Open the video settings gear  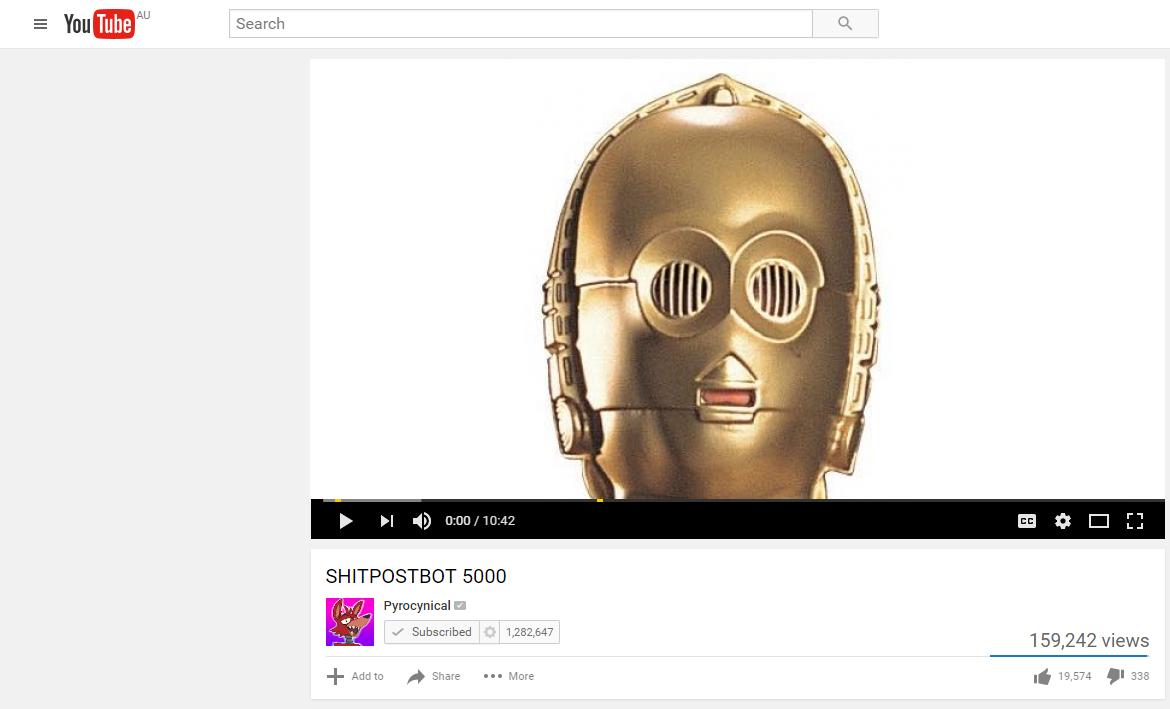point(1063,521)
